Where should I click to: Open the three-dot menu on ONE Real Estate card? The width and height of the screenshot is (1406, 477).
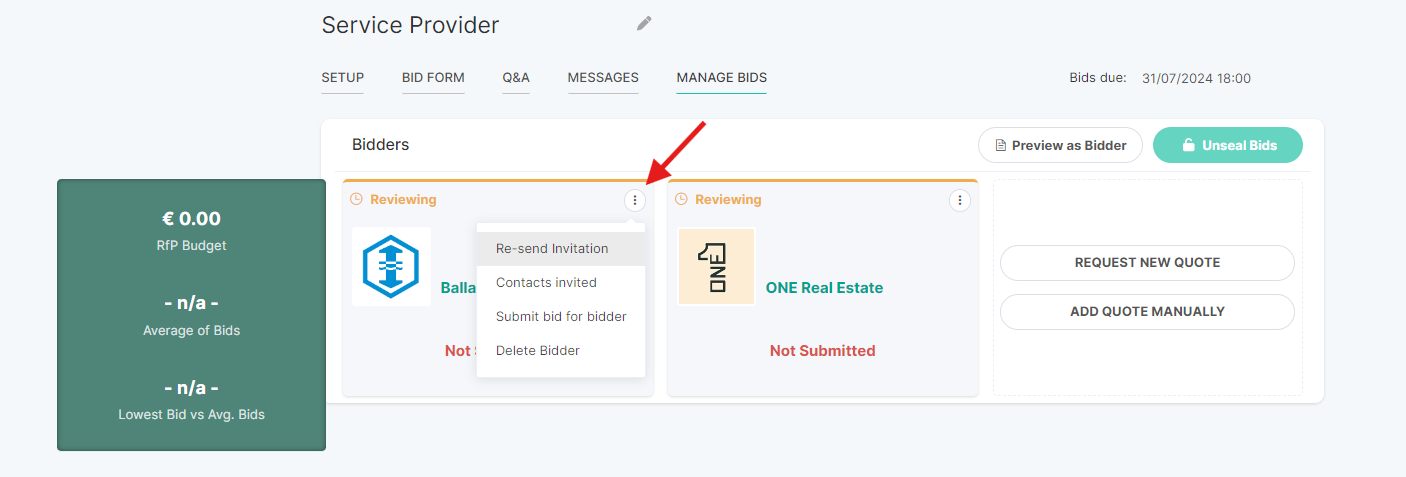pos(959,200)
